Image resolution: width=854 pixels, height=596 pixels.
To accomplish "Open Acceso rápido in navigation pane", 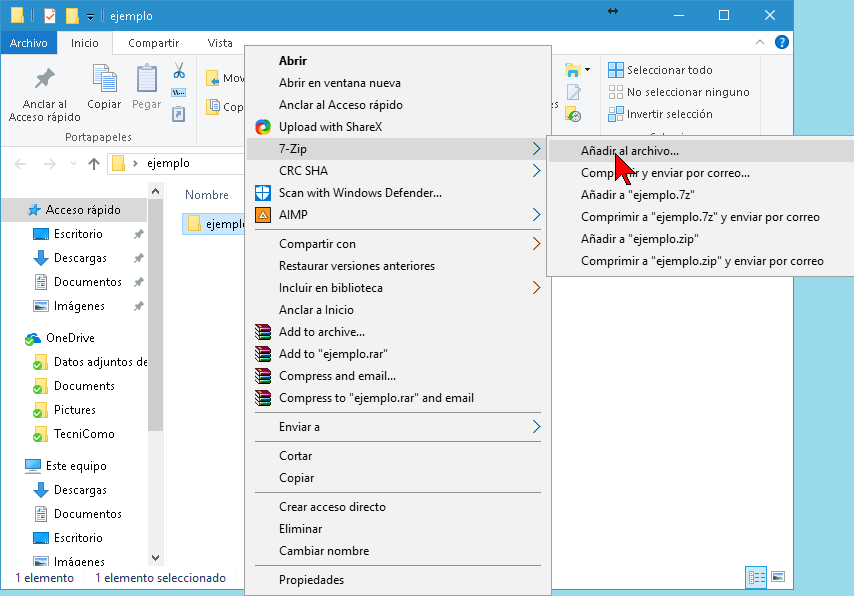I will click(74, 210).
